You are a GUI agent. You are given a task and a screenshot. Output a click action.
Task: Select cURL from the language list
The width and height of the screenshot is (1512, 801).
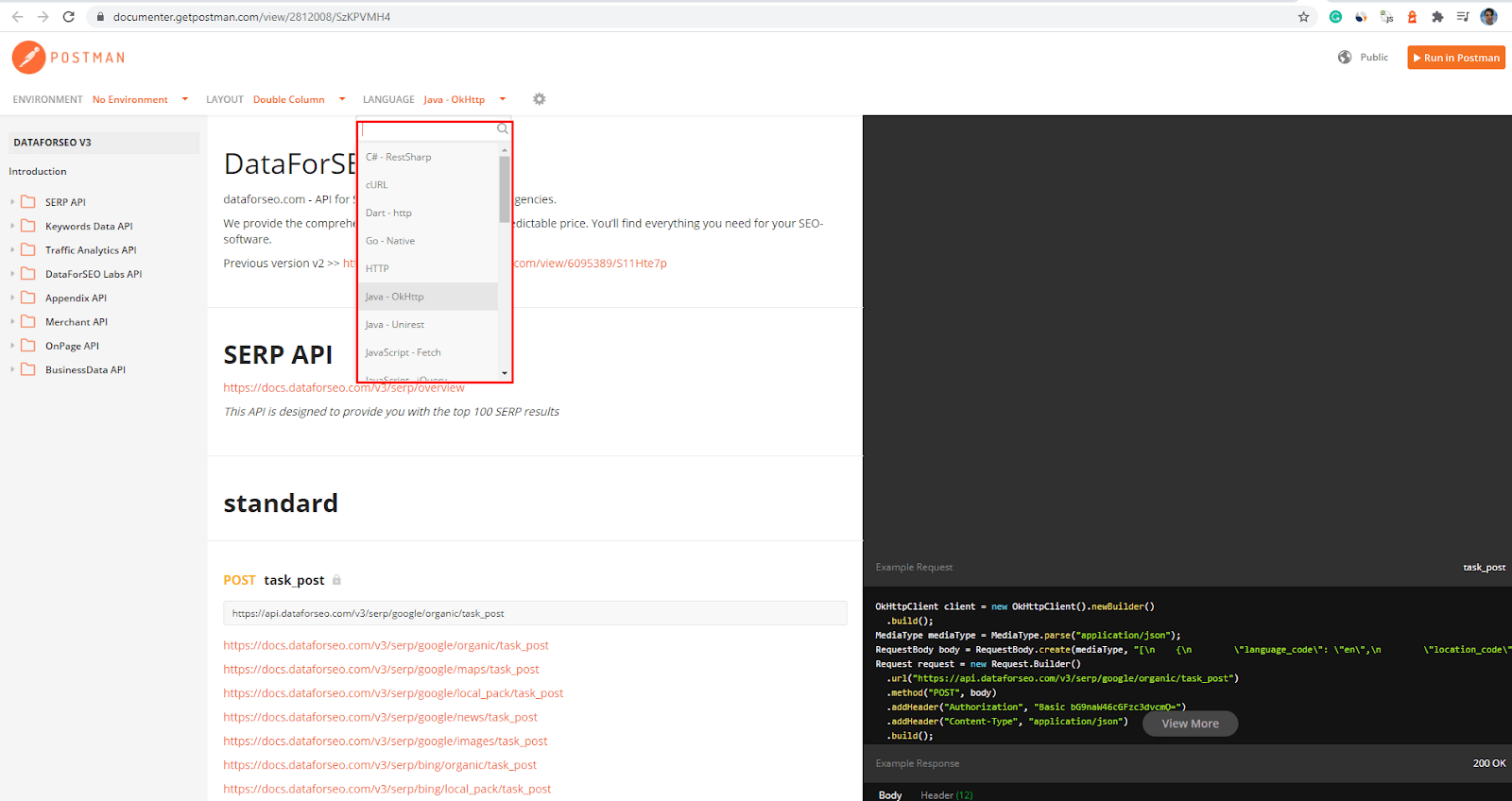(428, 185)
